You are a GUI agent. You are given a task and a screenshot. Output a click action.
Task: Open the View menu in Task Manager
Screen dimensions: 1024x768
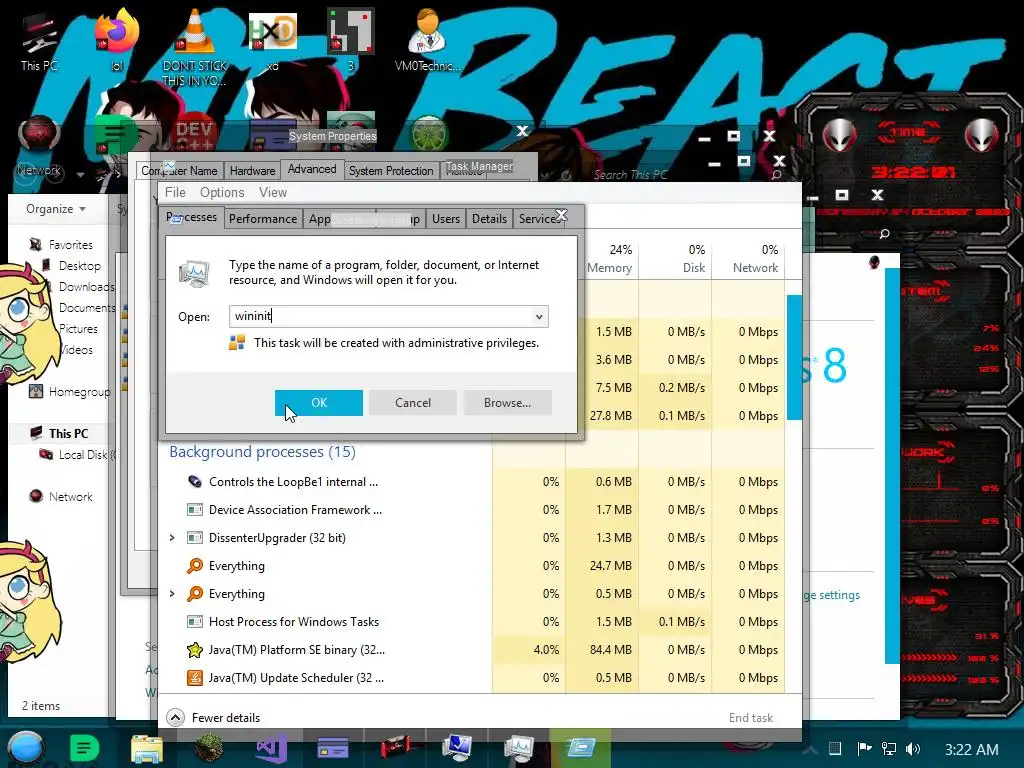click(272, 193)
